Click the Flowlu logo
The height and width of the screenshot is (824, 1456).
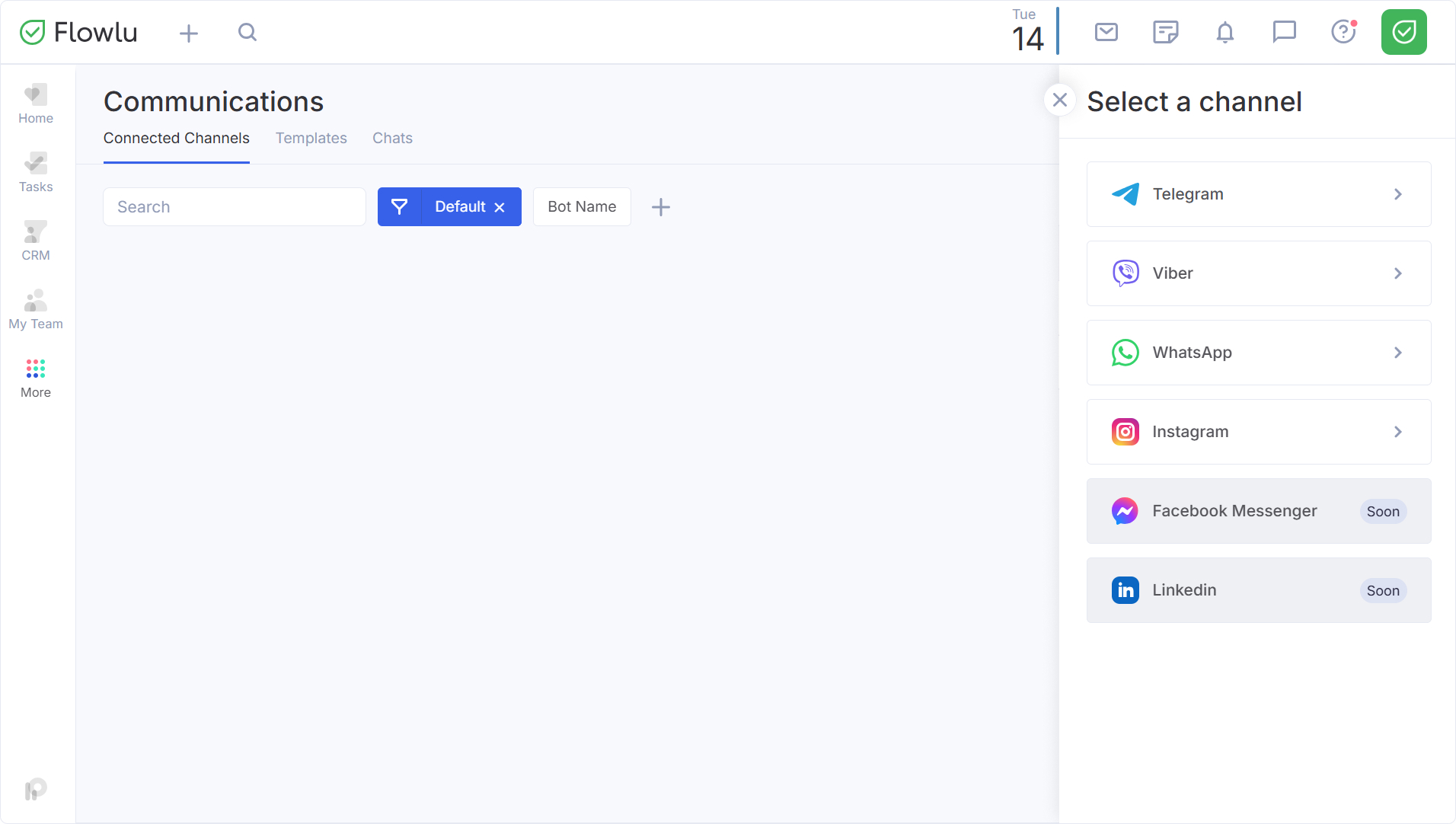click(78, 32)
